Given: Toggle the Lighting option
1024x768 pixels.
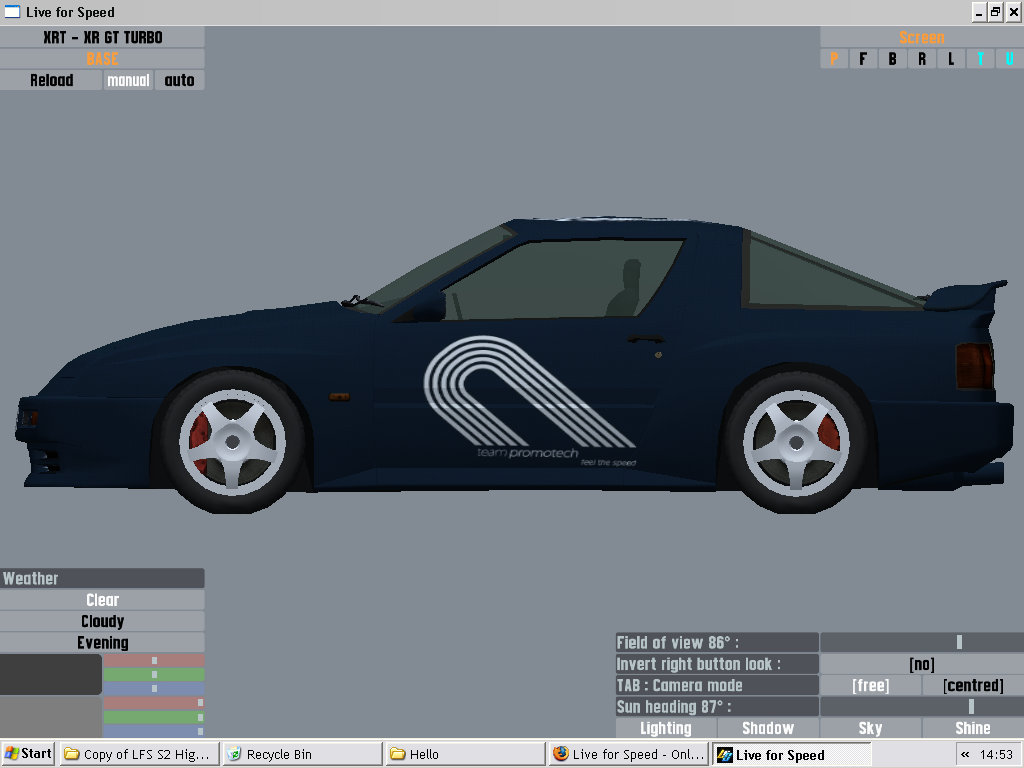Looking at the screenshot, I should pos(665,728).
